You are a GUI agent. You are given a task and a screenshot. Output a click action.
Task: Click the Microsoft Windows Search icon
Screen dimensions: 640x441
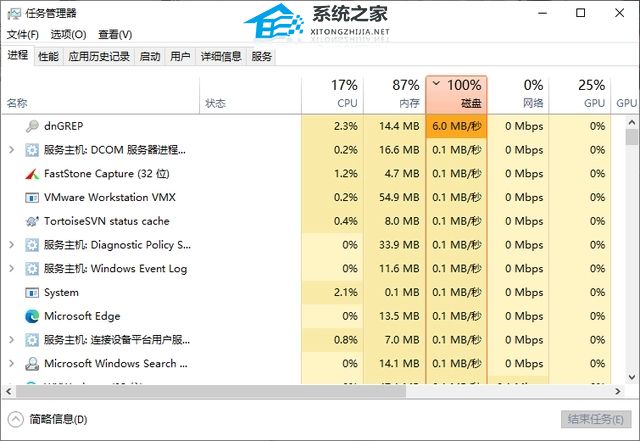click(32, 363)
